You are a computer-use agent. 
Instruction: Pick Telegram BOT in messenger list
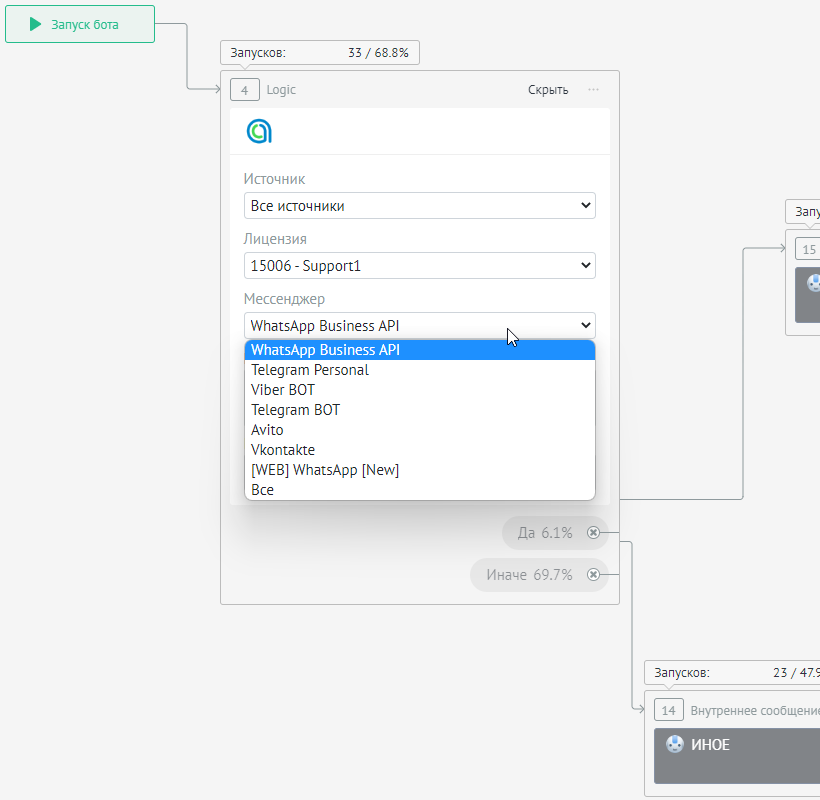point(296,410)
